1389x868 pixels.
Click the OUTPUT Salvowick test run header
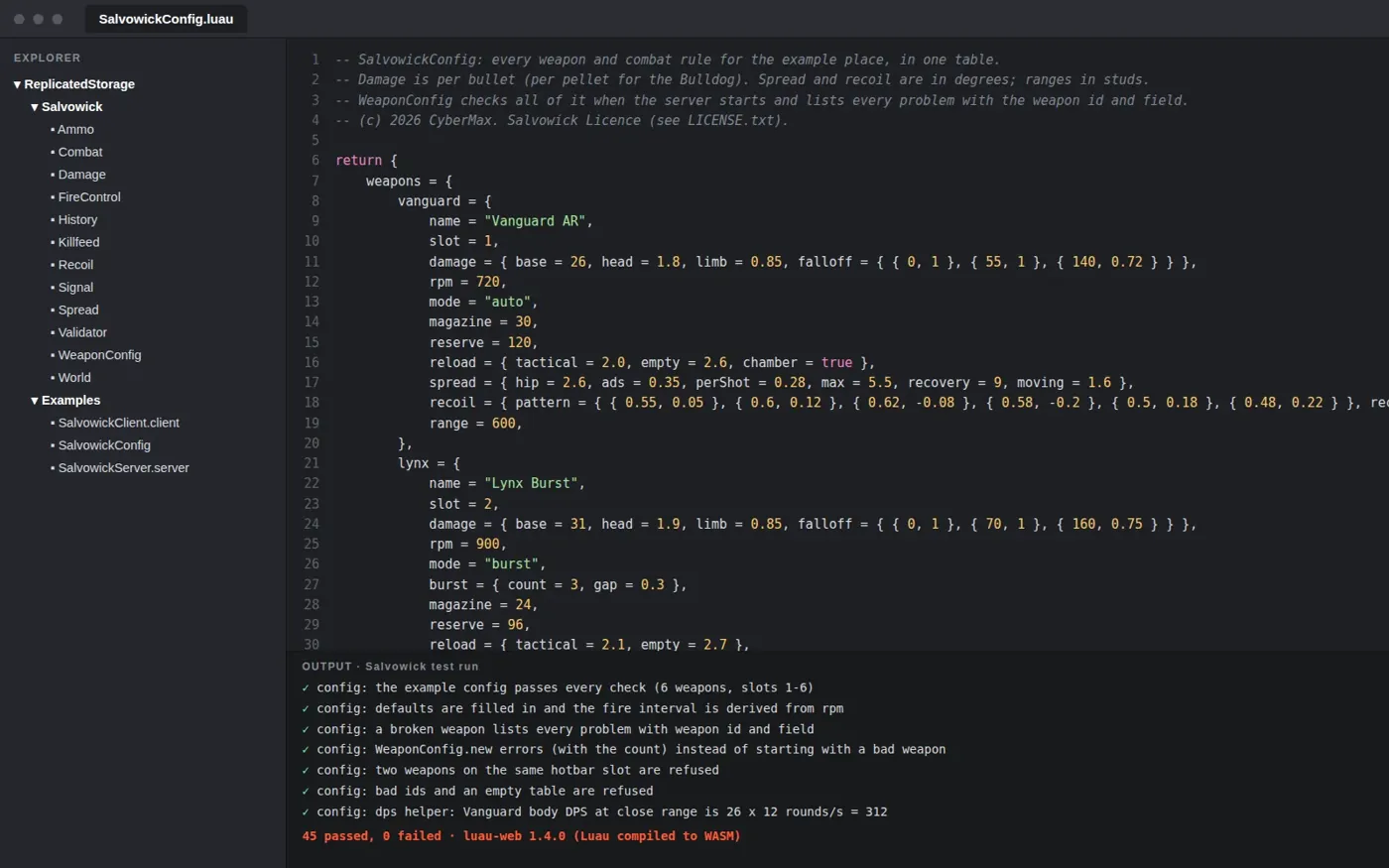point(390,667)
